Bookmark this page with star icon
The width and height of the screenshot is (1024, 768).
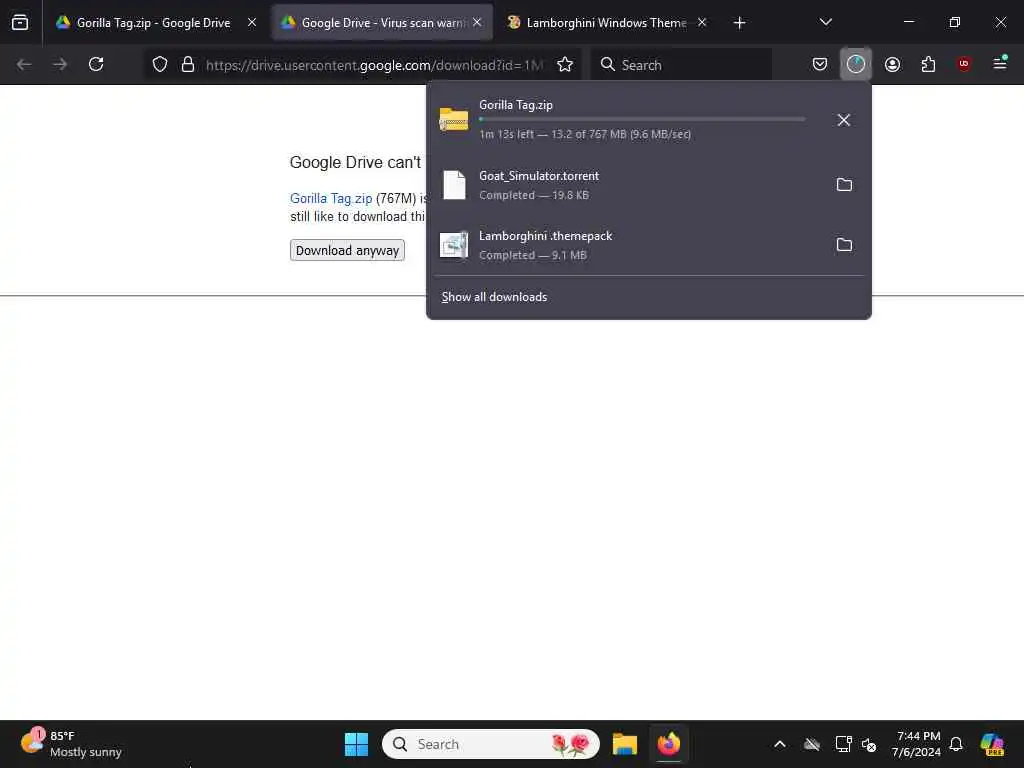tap(565, 65)
